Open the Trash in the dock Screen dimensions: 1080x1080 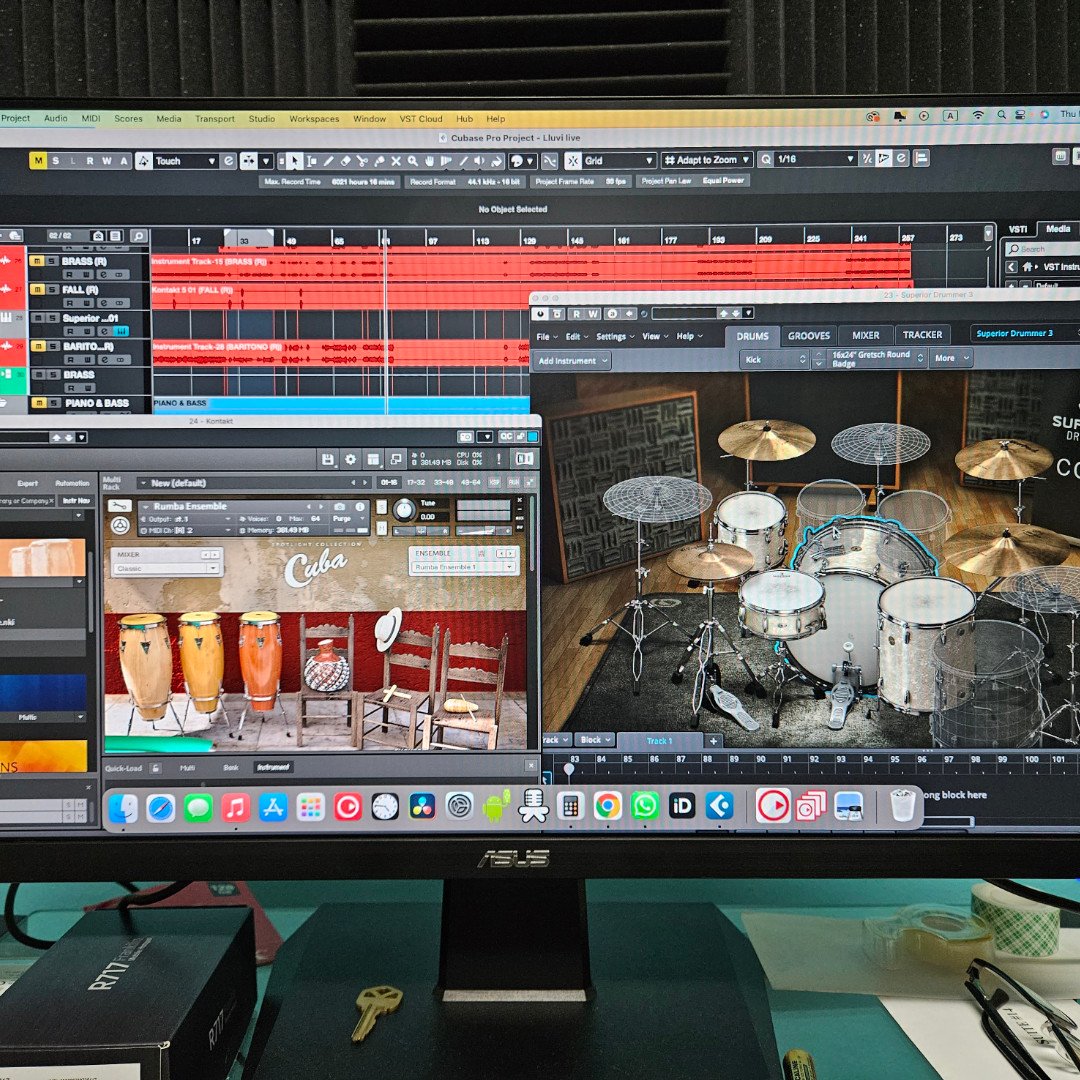(x=902, y=805)
